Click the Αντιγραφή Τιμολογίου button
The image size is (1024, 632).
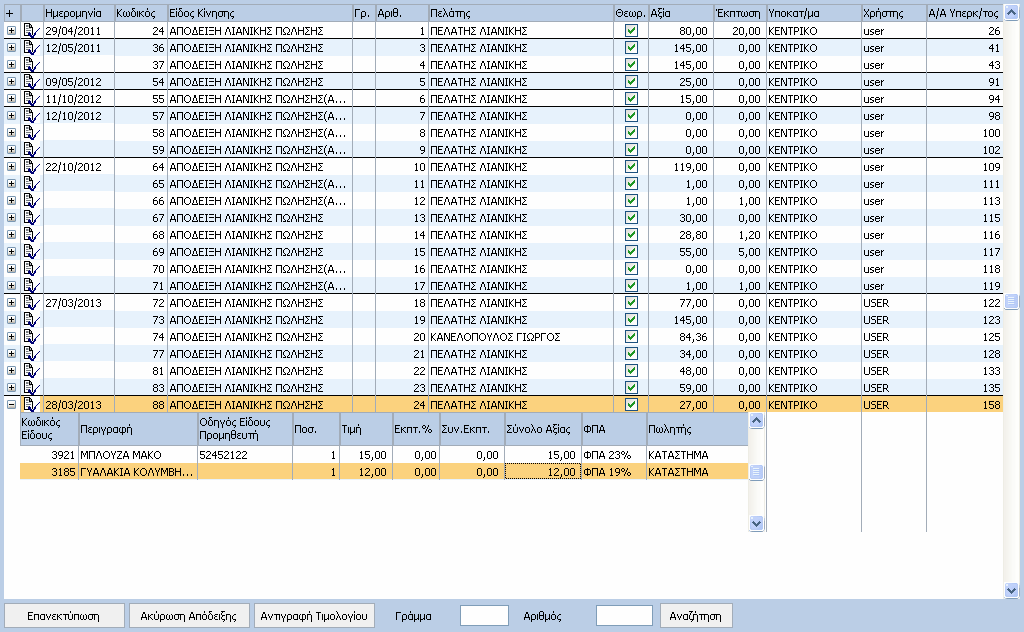(314, 616)
